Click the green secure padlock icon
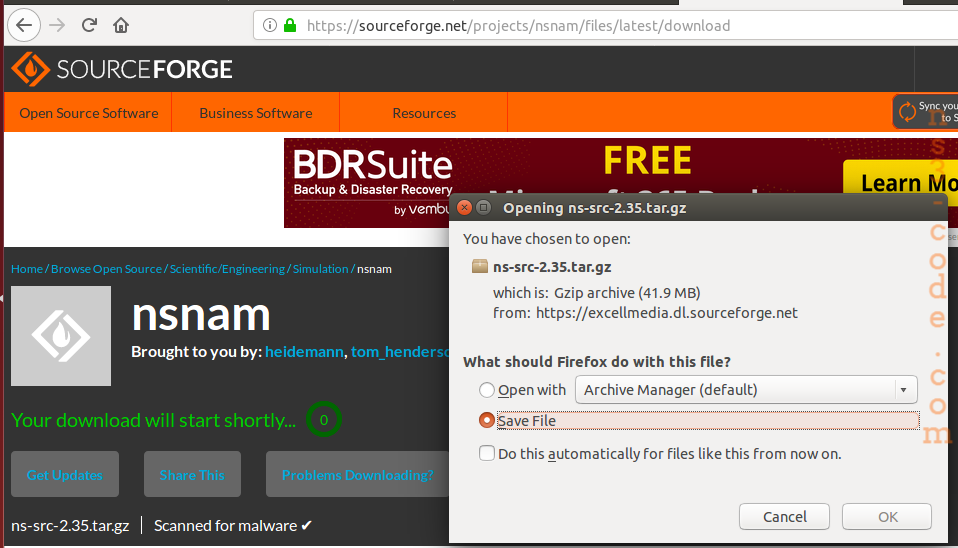Viewport: 958px width, 548px height. point(290,25)
